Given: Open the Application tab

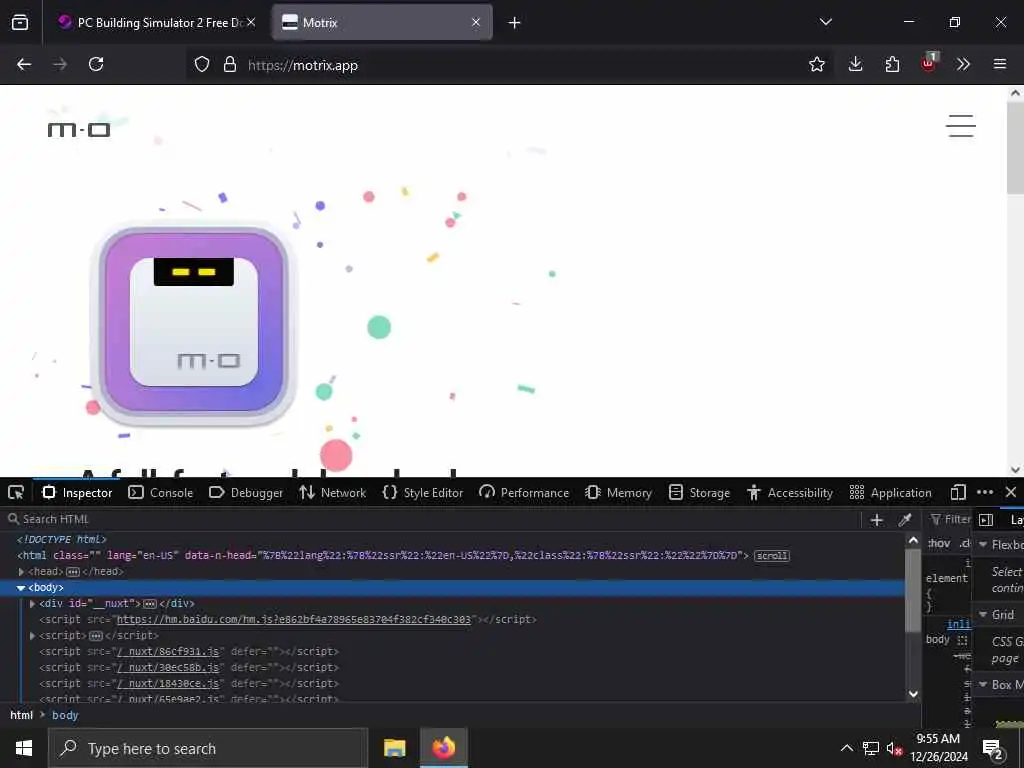Looking at the screenshot, I should click(890, 492).
